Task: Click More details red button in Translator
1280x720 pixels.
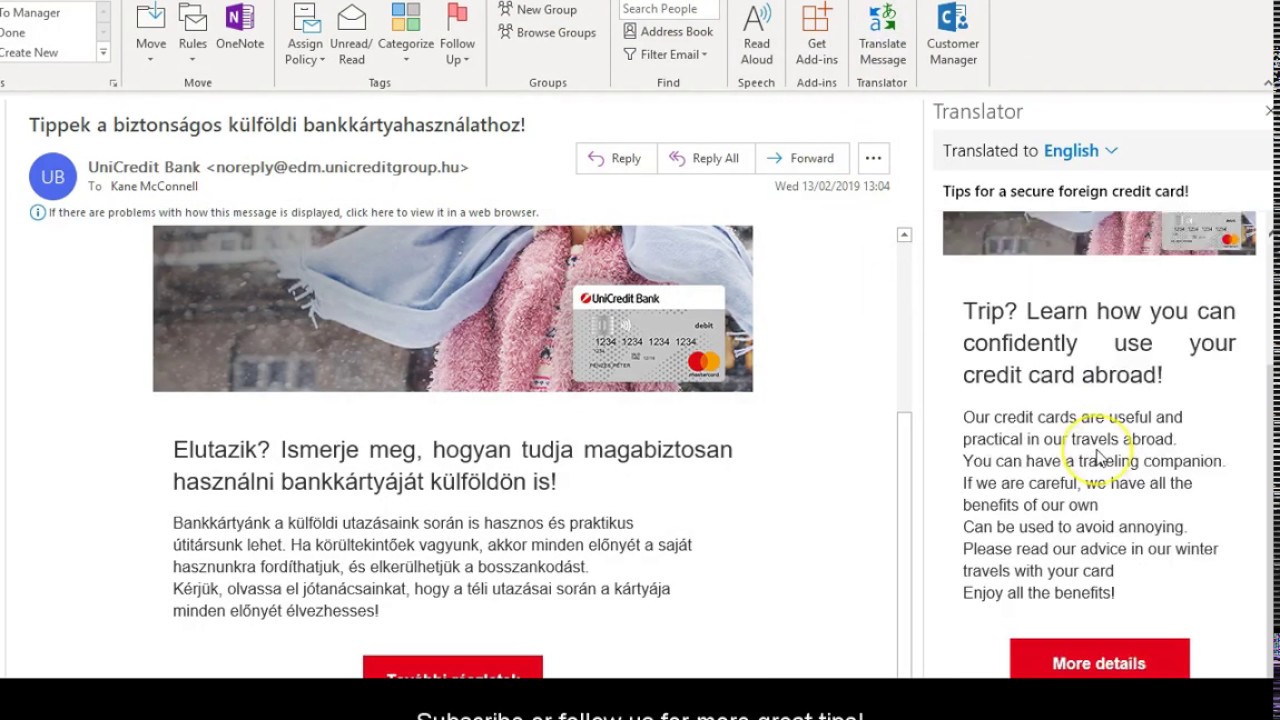Action: pyautogui.click(x=1099, y=660)
